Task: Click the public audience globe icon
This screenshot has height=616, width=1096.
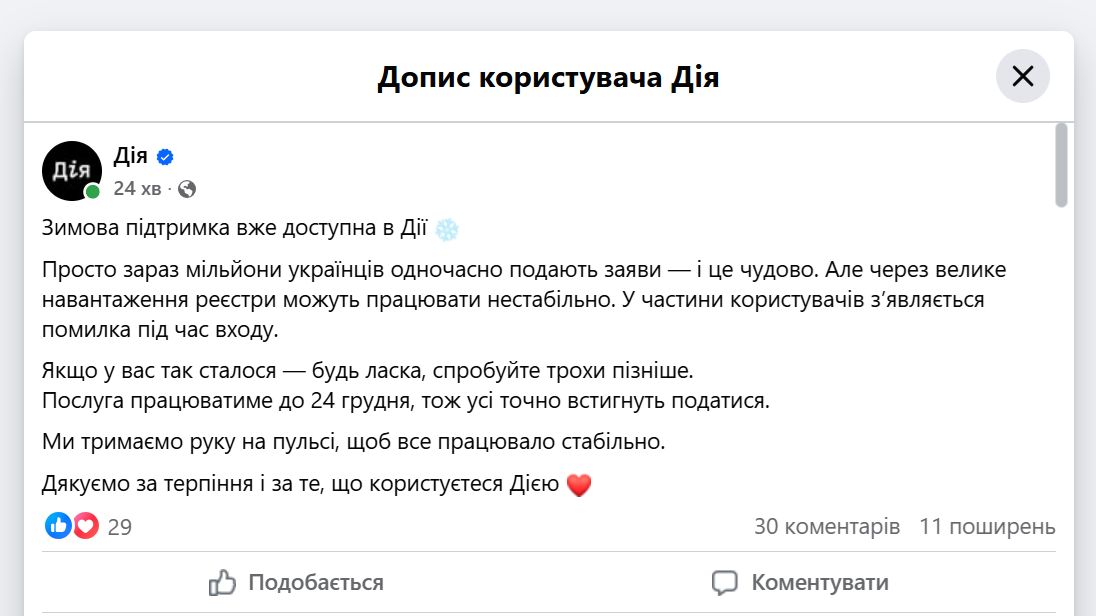Action: (187, 189)
